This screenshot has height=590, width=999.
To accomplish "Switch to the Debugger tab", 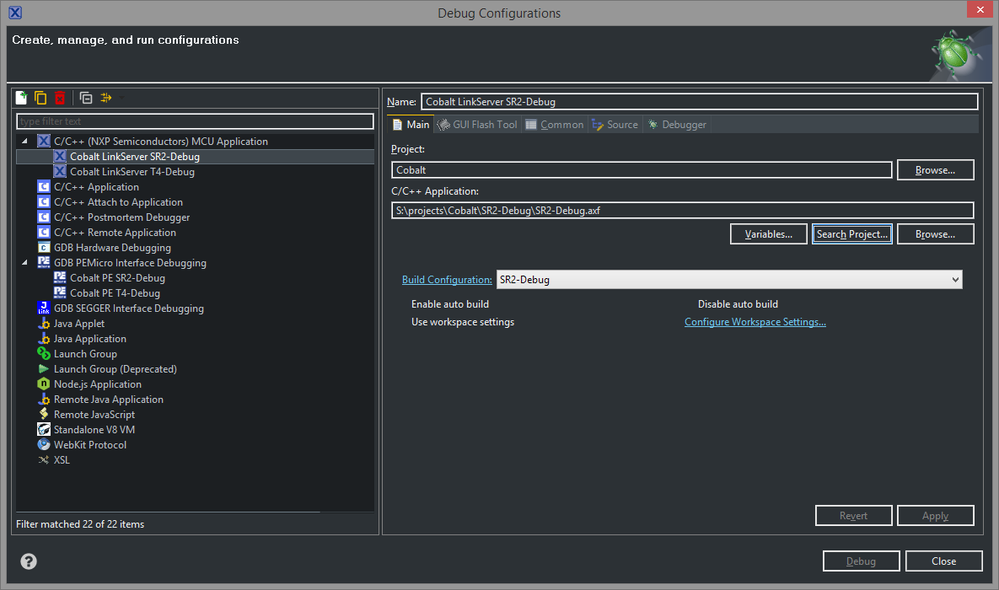I will [x=677, y=125].
